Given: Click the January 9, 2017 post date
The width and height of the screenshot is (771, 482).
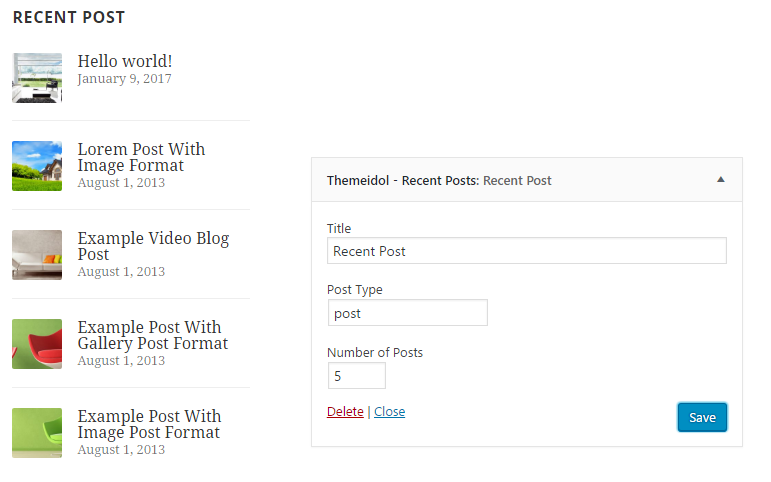Looking at the screenshot, I should (124, 79).
